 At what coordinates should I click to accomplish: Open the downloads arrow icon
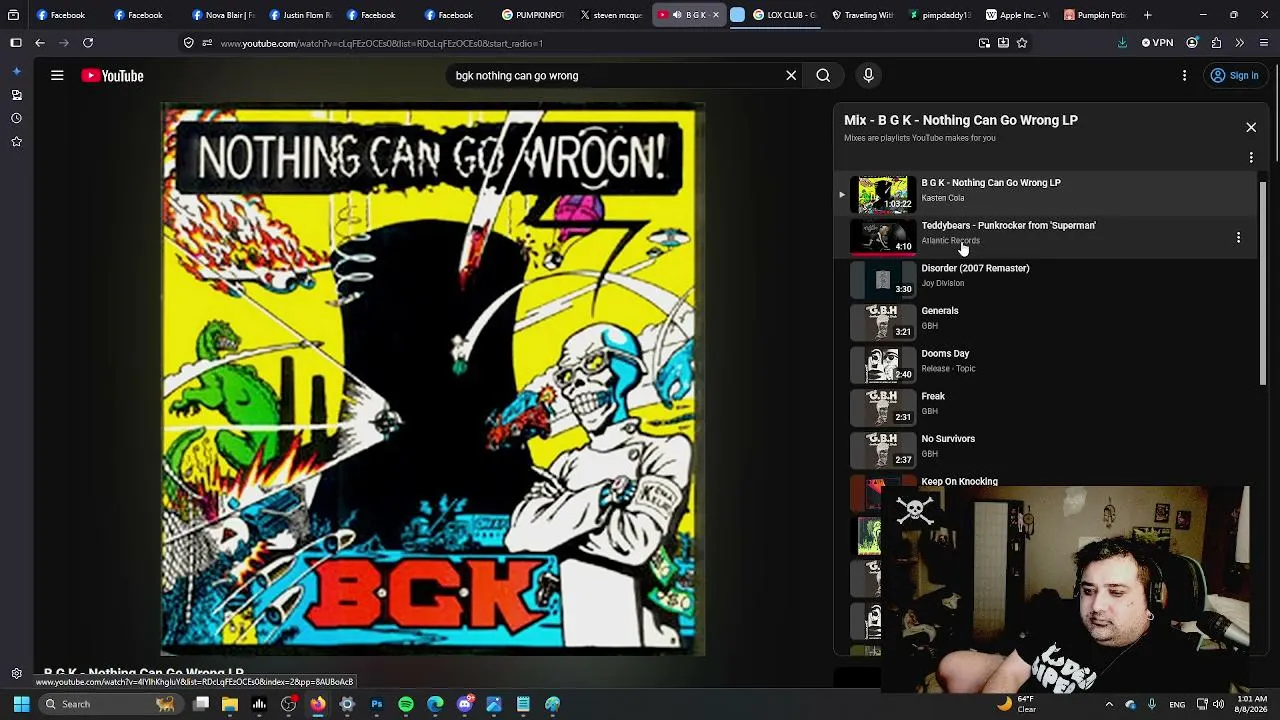click(1122, 43)
